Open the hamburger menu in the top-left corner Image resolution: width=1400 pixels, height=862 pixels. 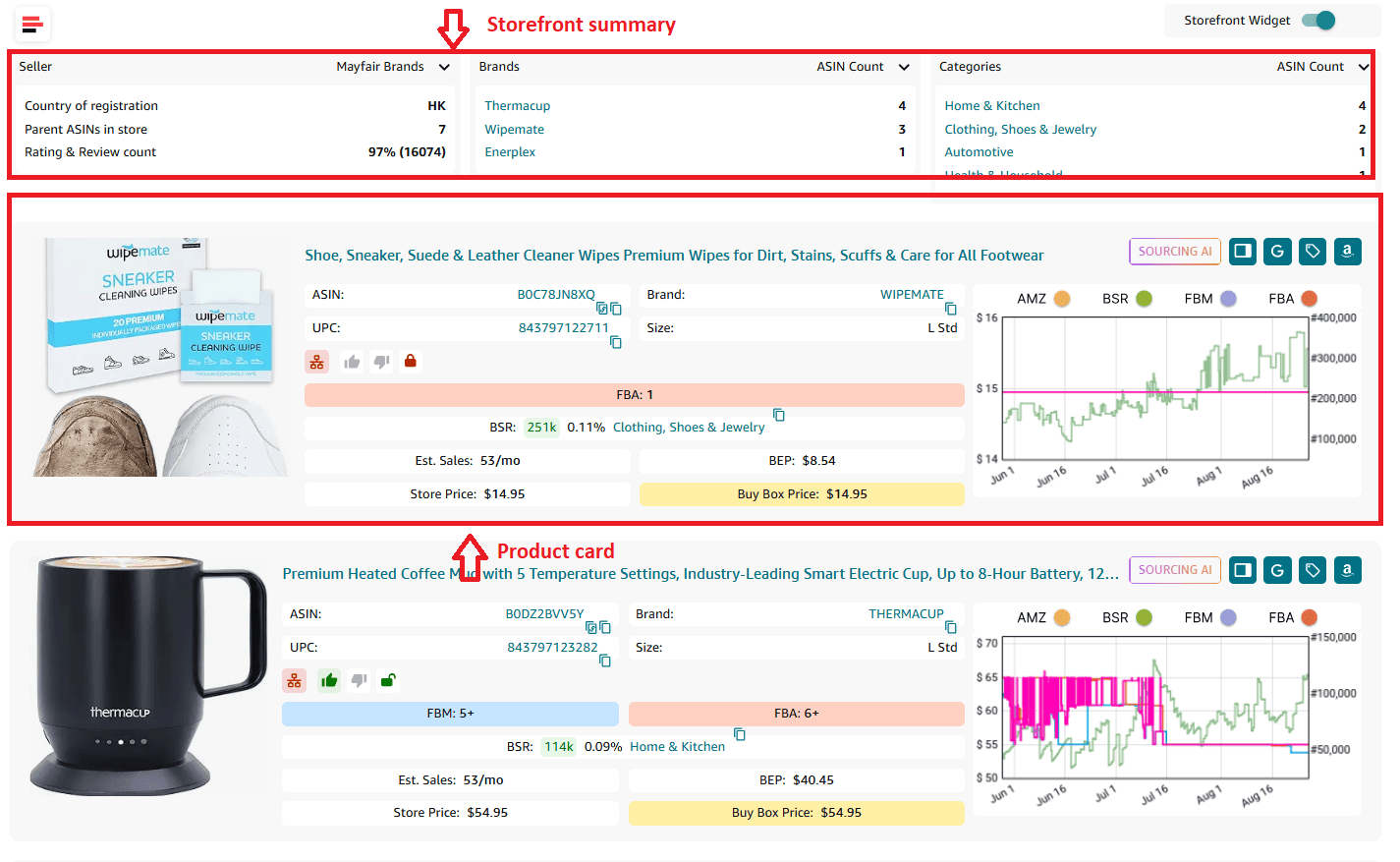pyautogui.click(x=32, y=26)
